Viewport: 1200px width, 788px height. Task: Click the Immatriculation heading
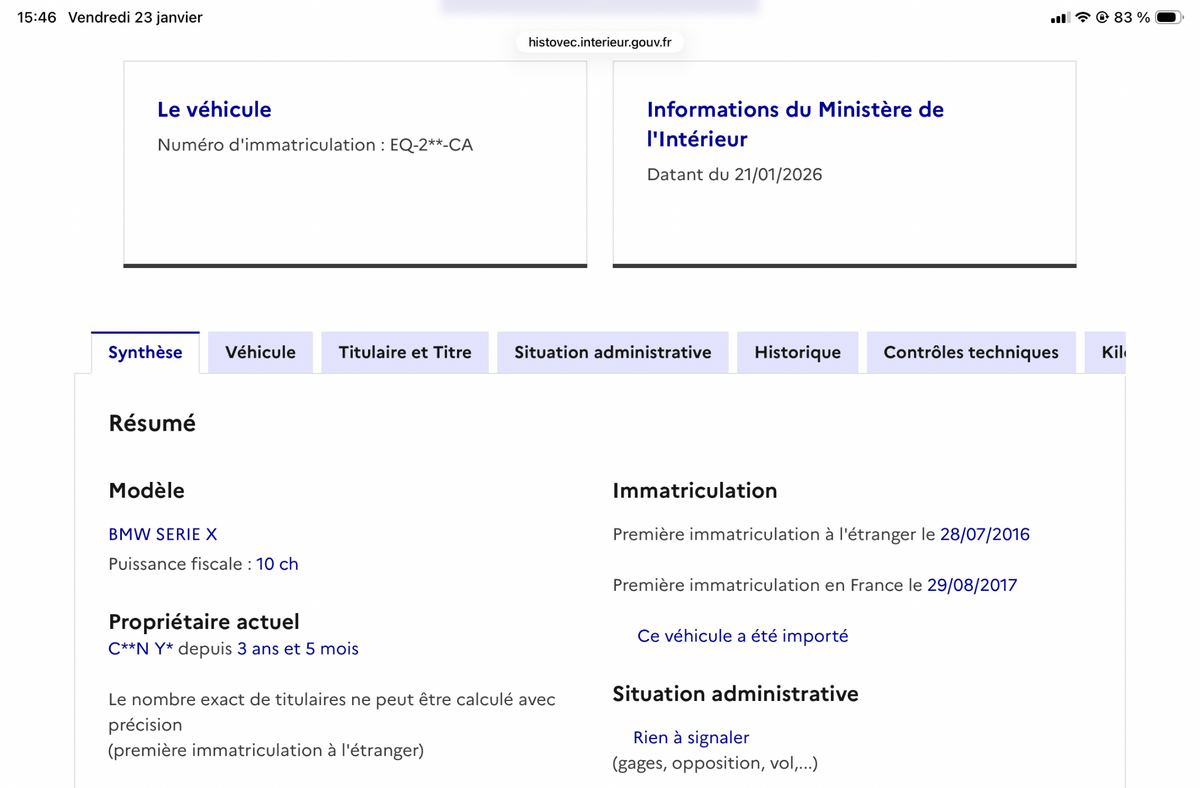click(695, 490)
